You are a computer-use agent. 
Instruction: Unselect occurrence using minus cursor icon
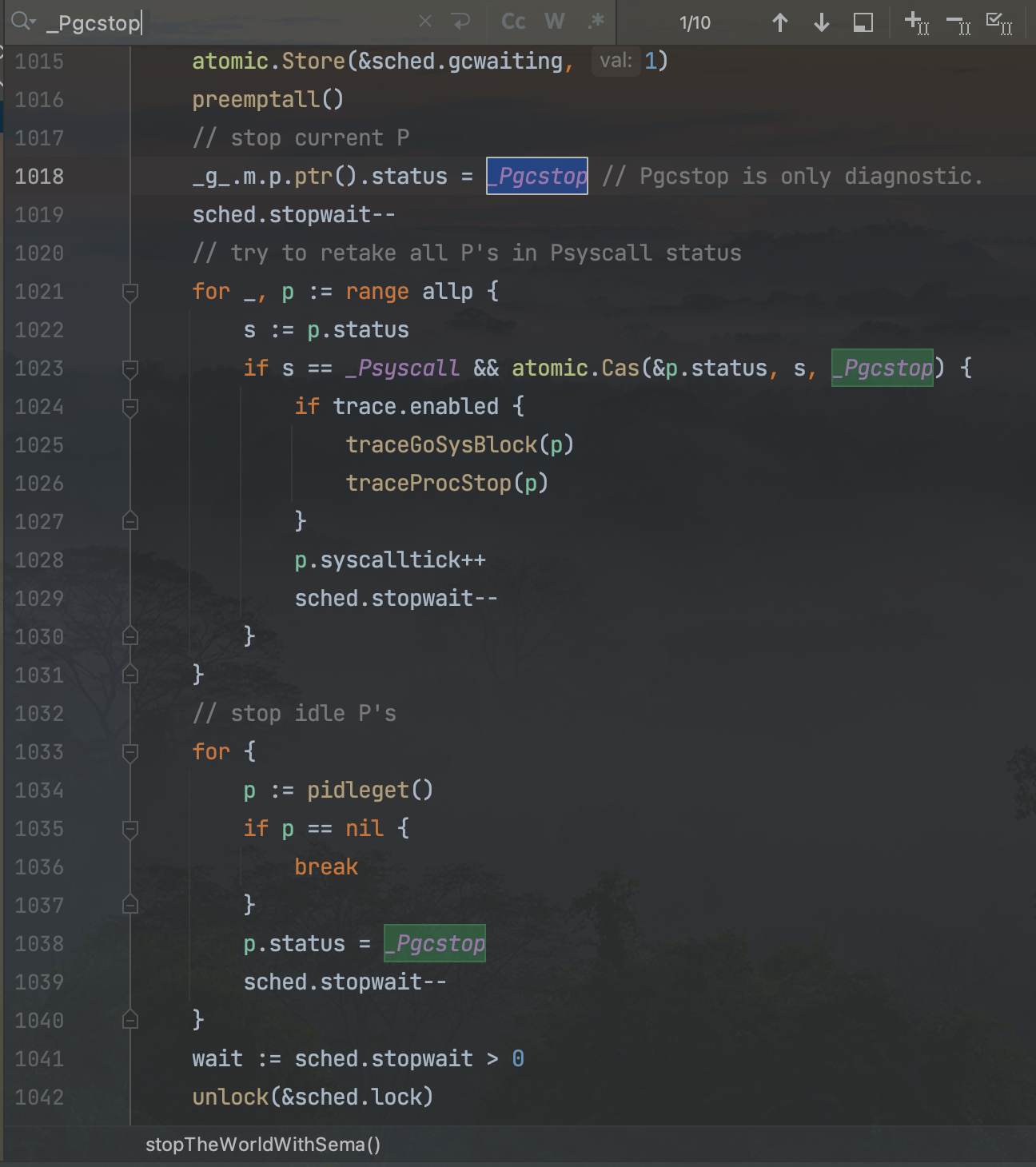[x=958, y=22]
